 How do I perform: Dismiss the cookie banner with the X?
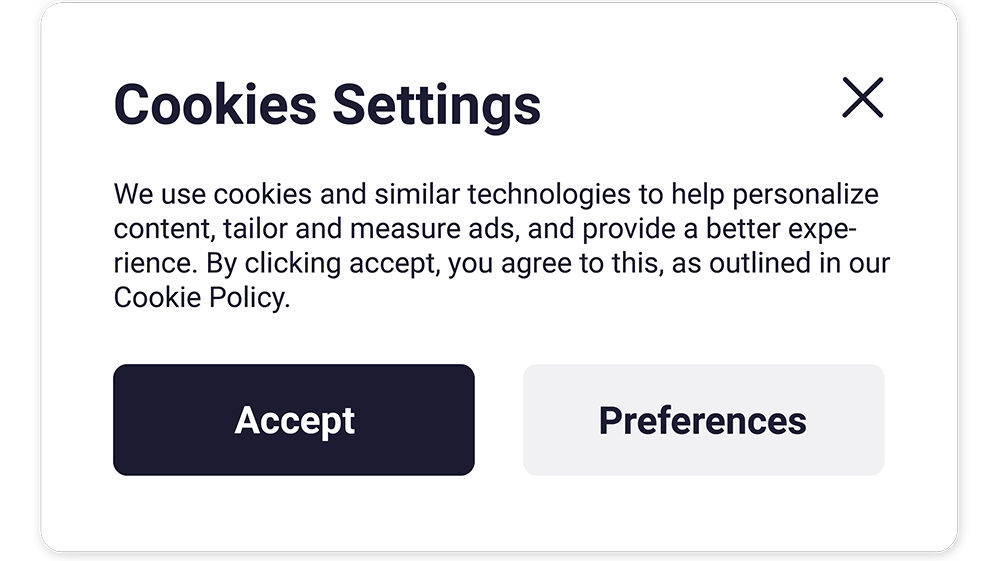(x=862, y=98)
